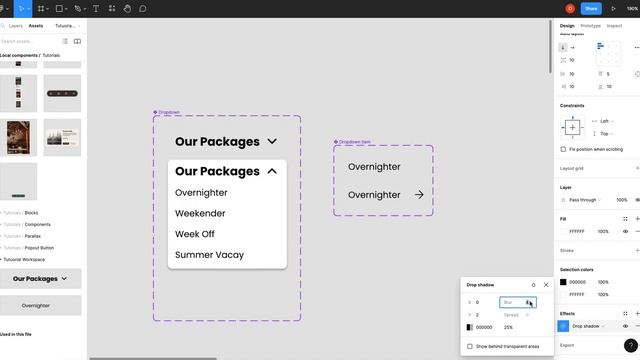Open the Frame tool options arrow
Viewport: 640px width, 360px height.
click(x=48, y=9)
